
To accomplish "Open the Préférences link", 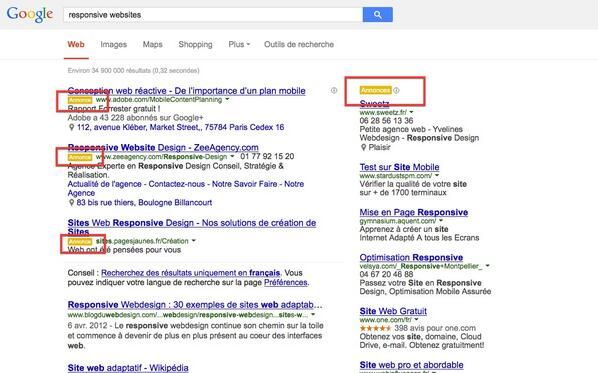I will point(286,283).
